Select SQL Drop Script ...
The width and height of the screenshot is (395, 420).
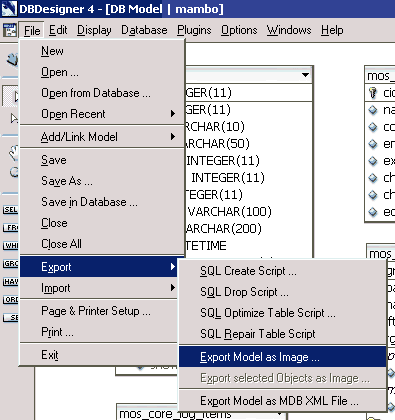tap(283, 292)
